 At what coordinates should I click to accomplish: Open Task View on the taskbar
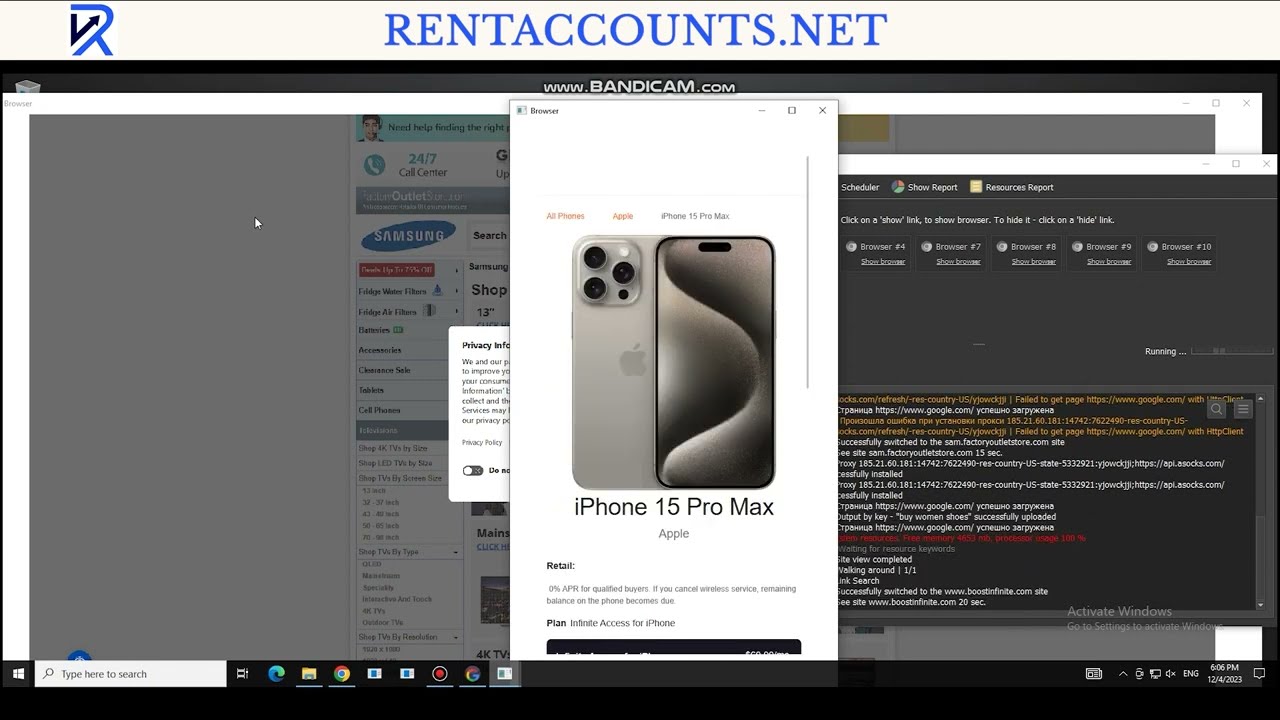pos(242,674)
